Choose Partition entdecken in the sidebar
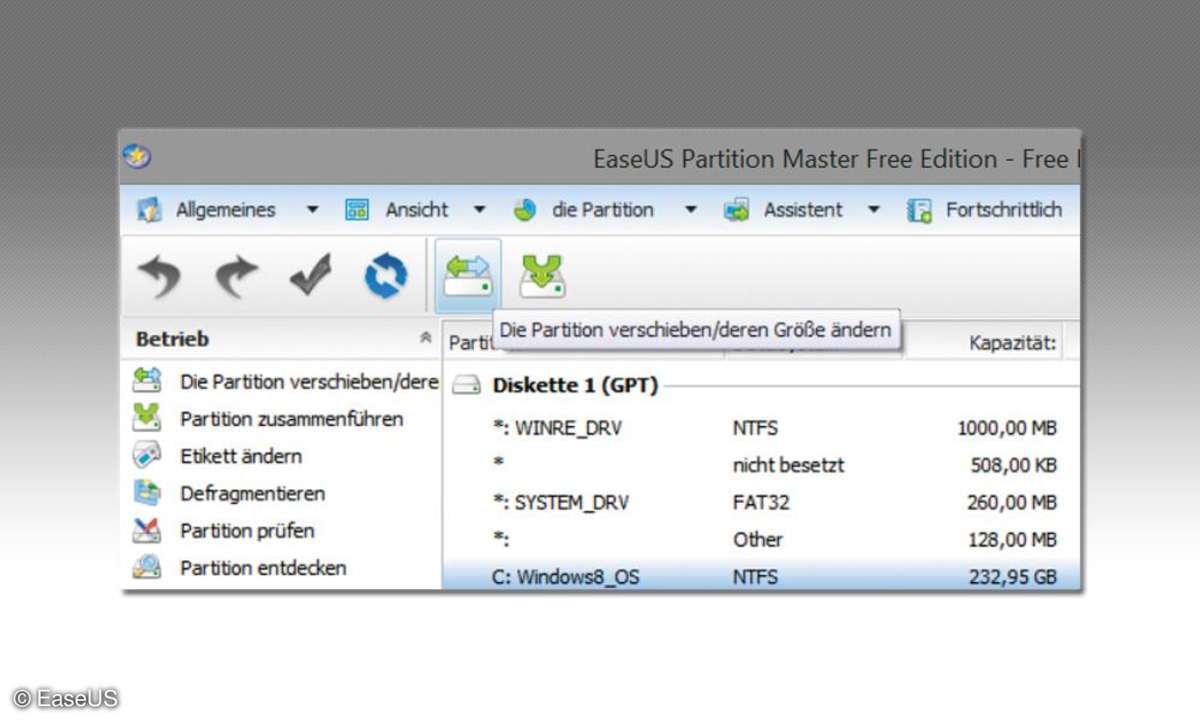This screenshot has width=1200, height=720. click(263, 567)
